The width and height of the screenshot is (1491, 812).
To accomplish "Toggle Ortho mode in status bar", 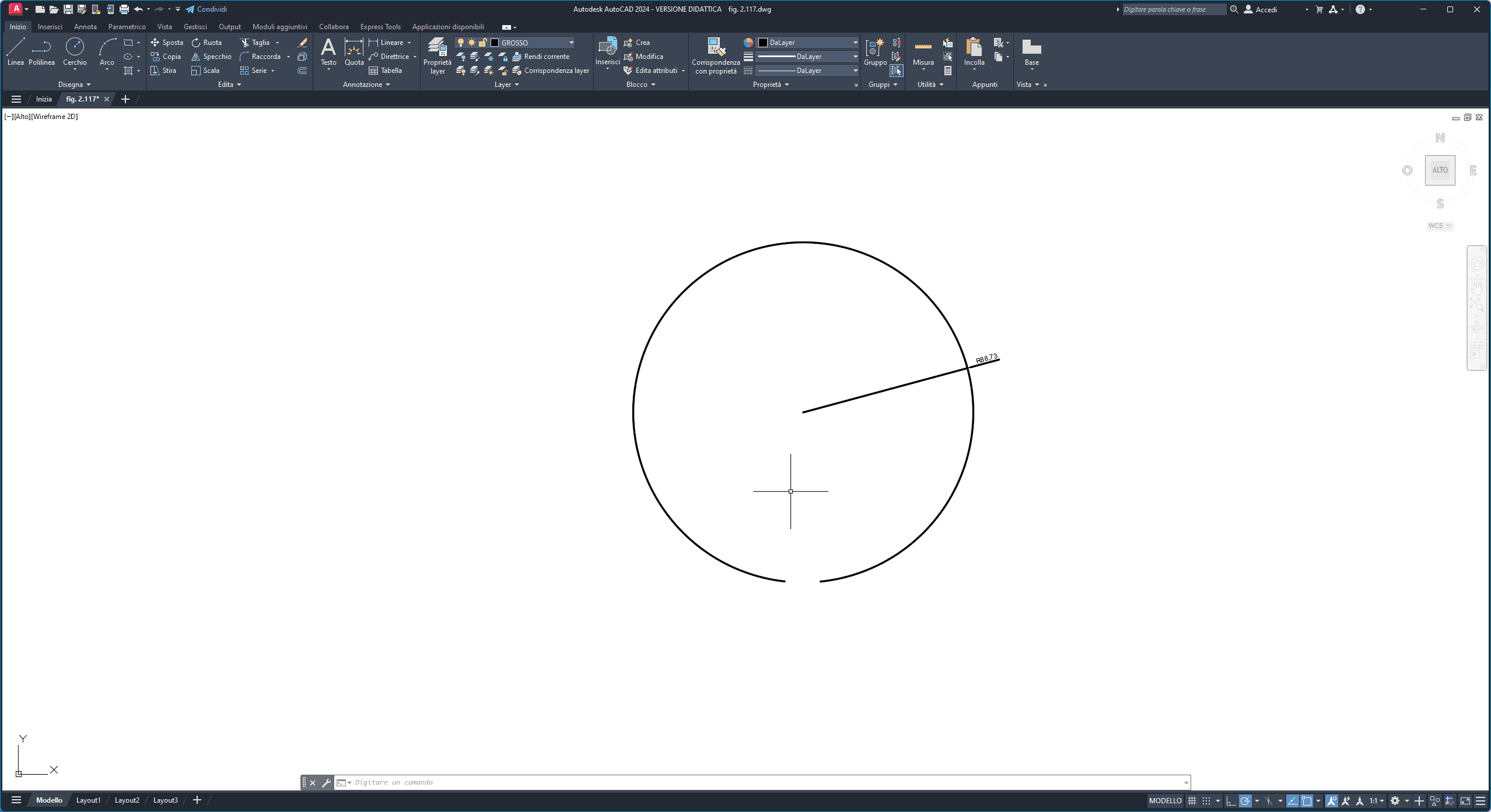I will 1230,801.
